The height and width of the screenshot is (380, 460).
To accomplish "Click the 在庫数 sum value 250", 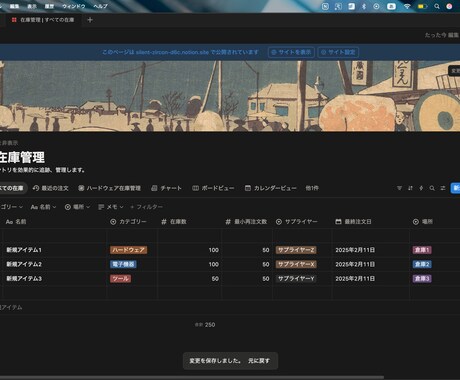I will tap(210, 325).
